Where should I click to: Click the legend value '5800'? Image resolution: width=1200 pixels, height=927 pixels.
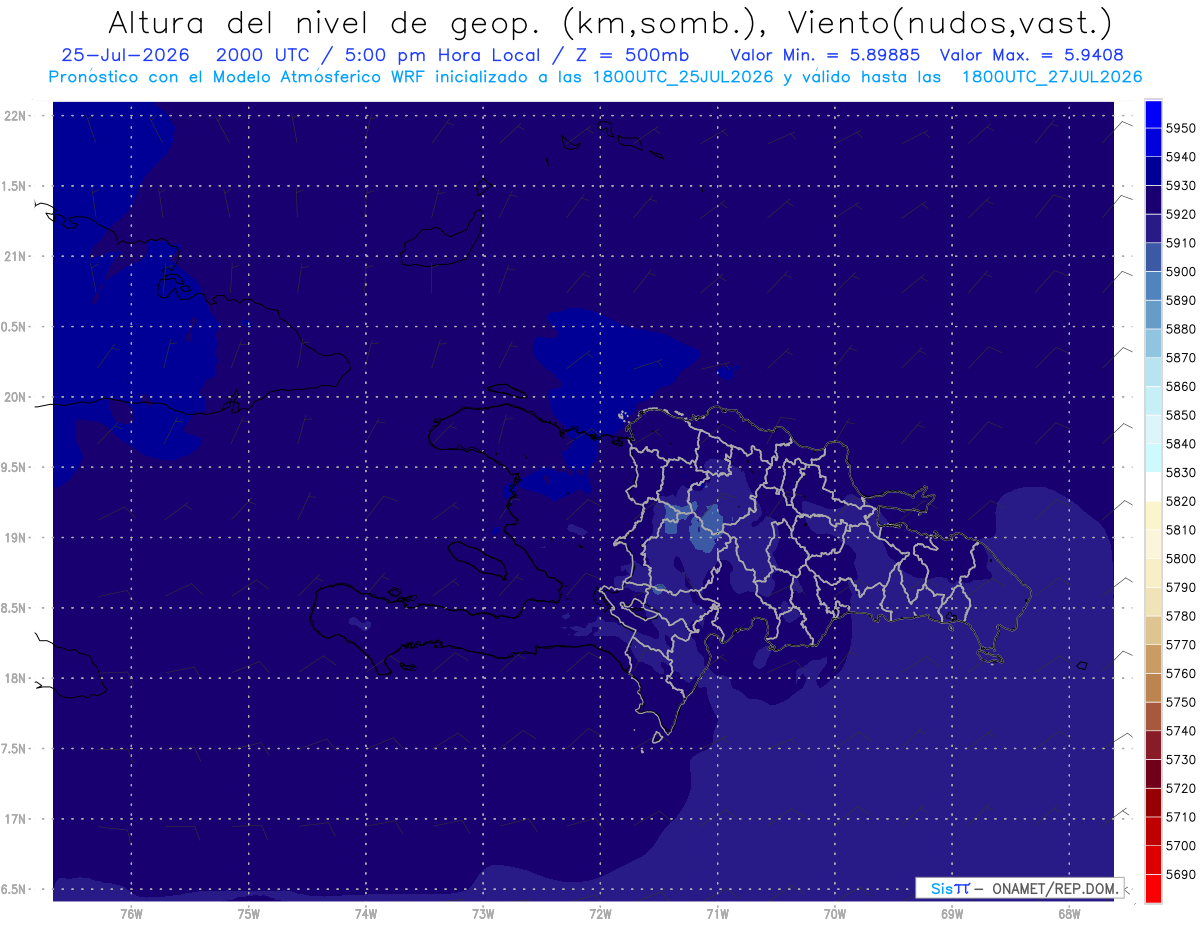[1181, 558]
